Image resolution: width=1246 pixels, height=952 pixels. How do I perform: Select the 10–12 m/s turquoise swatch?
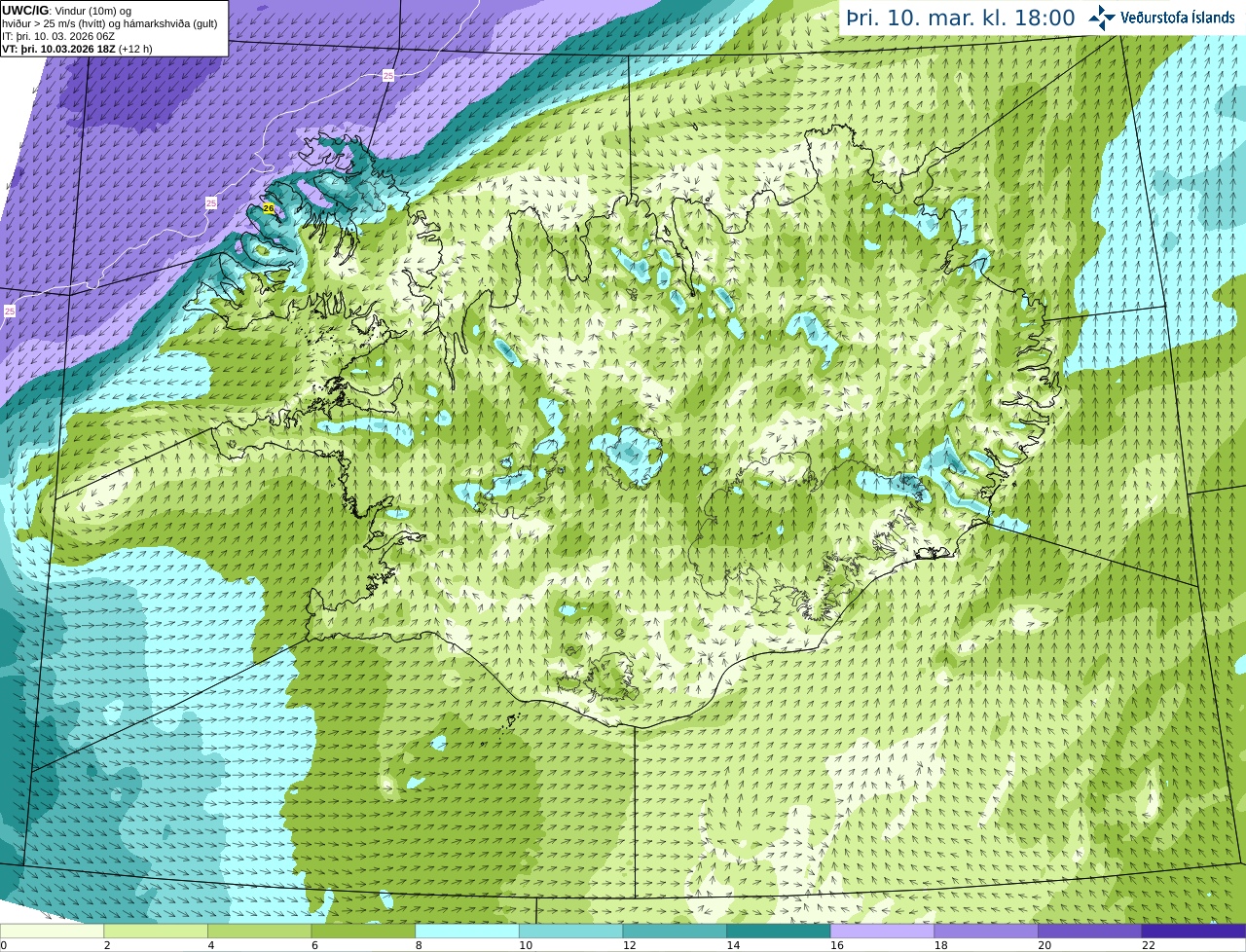(x=571, y=932)
